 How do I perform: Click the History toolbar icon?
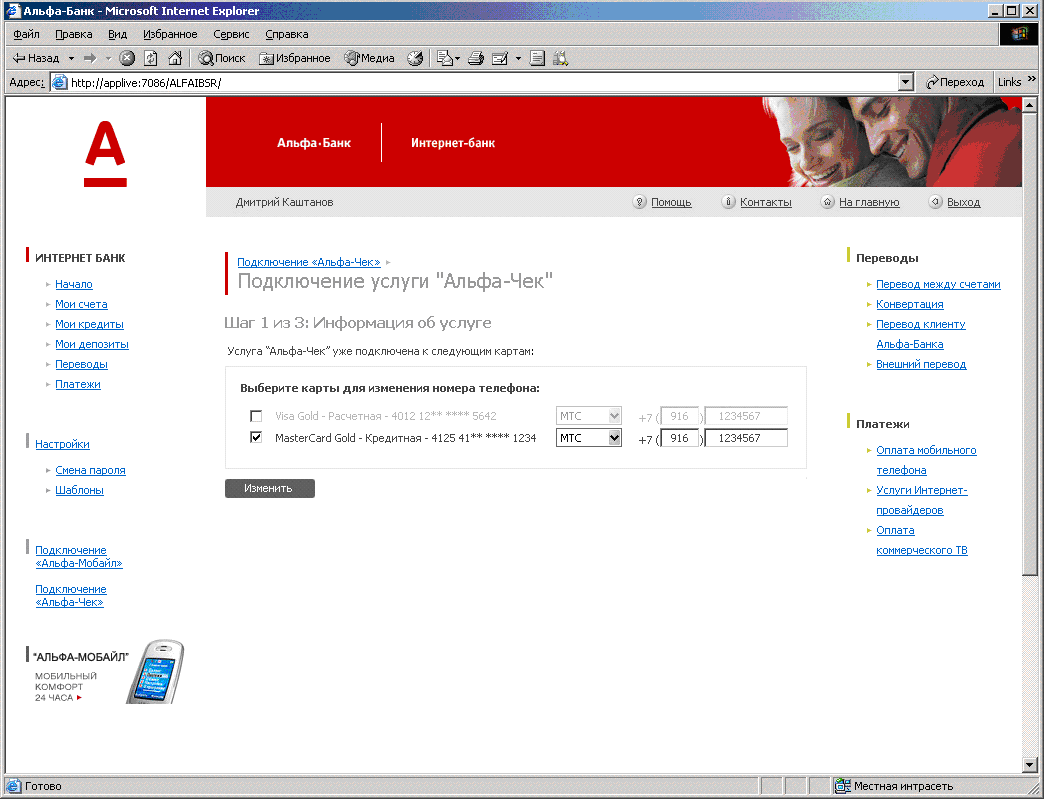click(x=415, y=59)
